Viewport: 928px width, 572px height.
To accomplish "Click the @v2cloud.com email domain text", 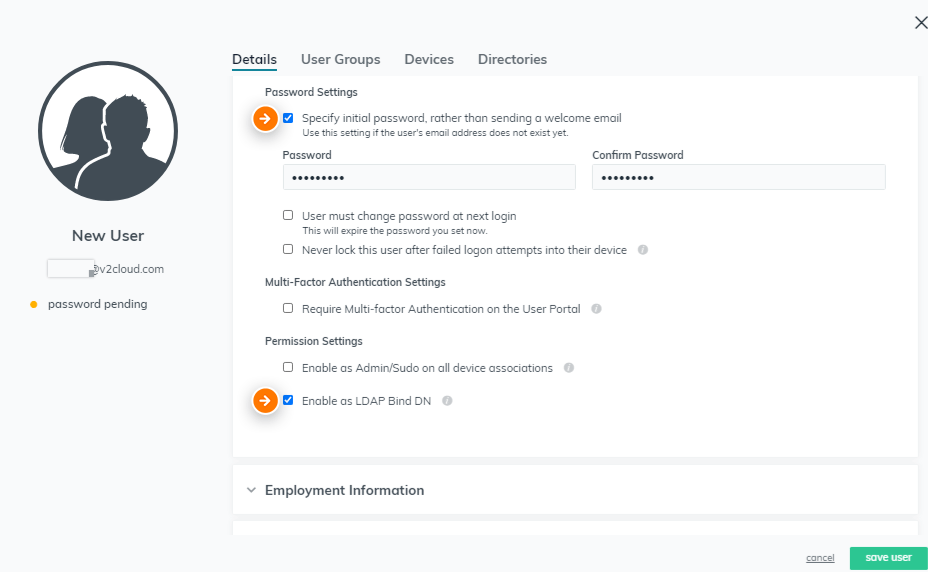I will point(129,269).
